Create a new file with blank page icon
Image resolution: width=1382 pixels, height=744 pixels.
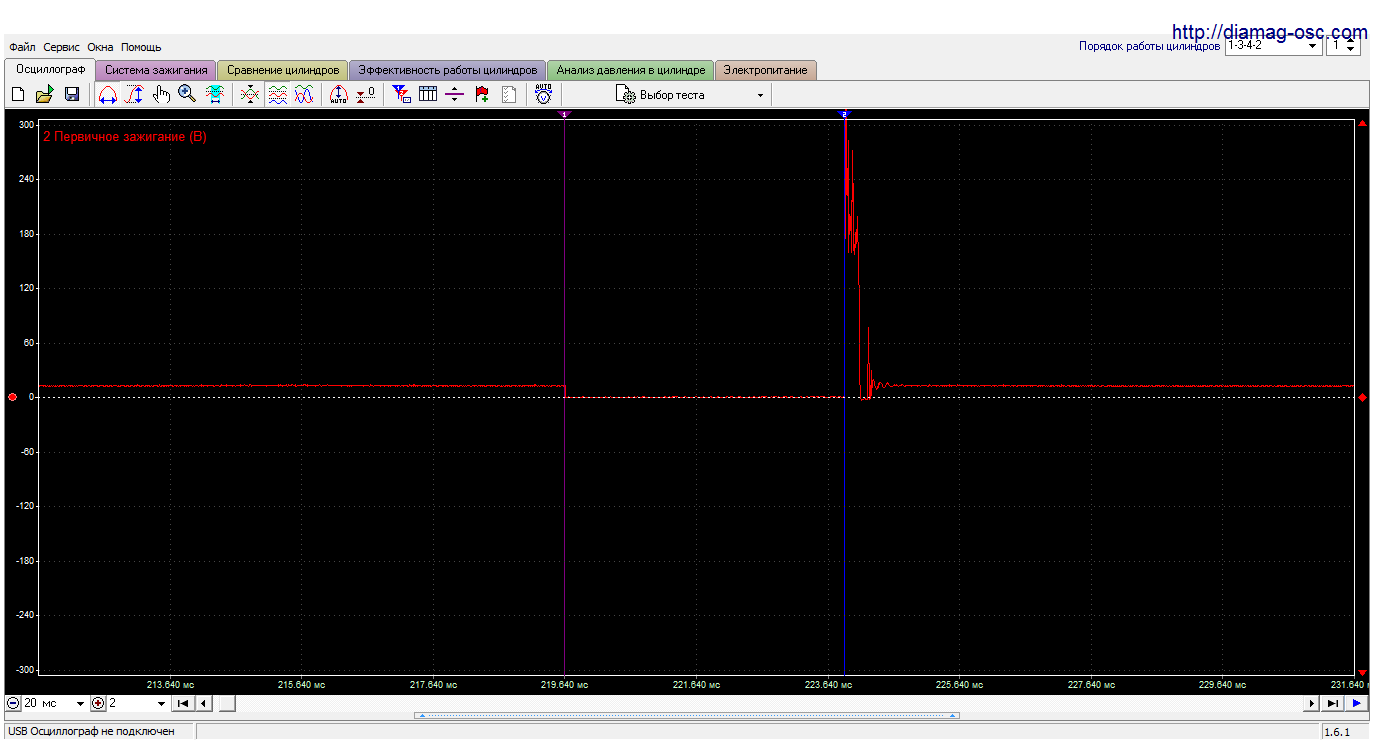(x=18, y=94)
